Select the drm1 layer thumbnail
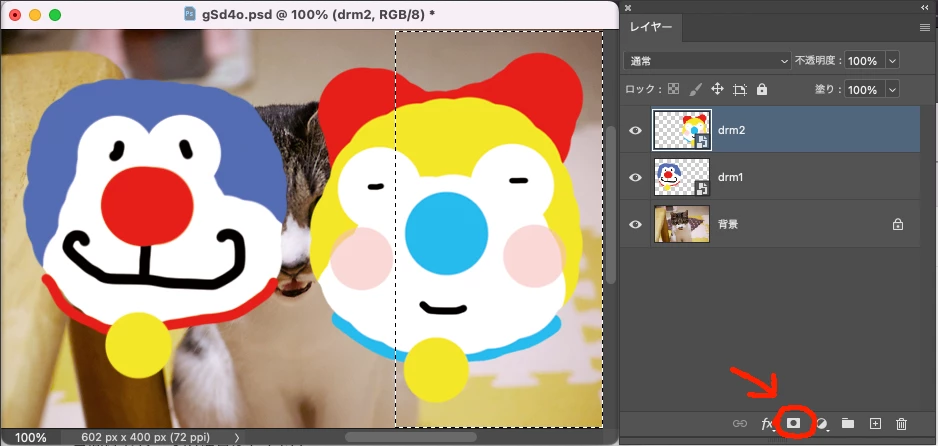 (682, 177)
